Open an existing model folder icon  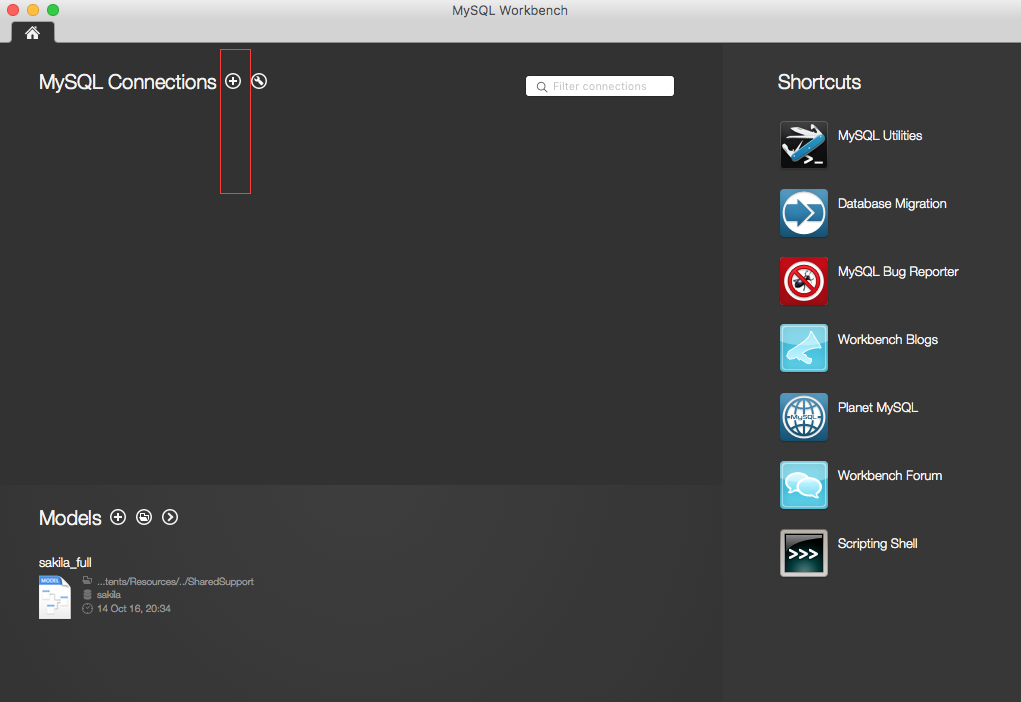[144, 517]
